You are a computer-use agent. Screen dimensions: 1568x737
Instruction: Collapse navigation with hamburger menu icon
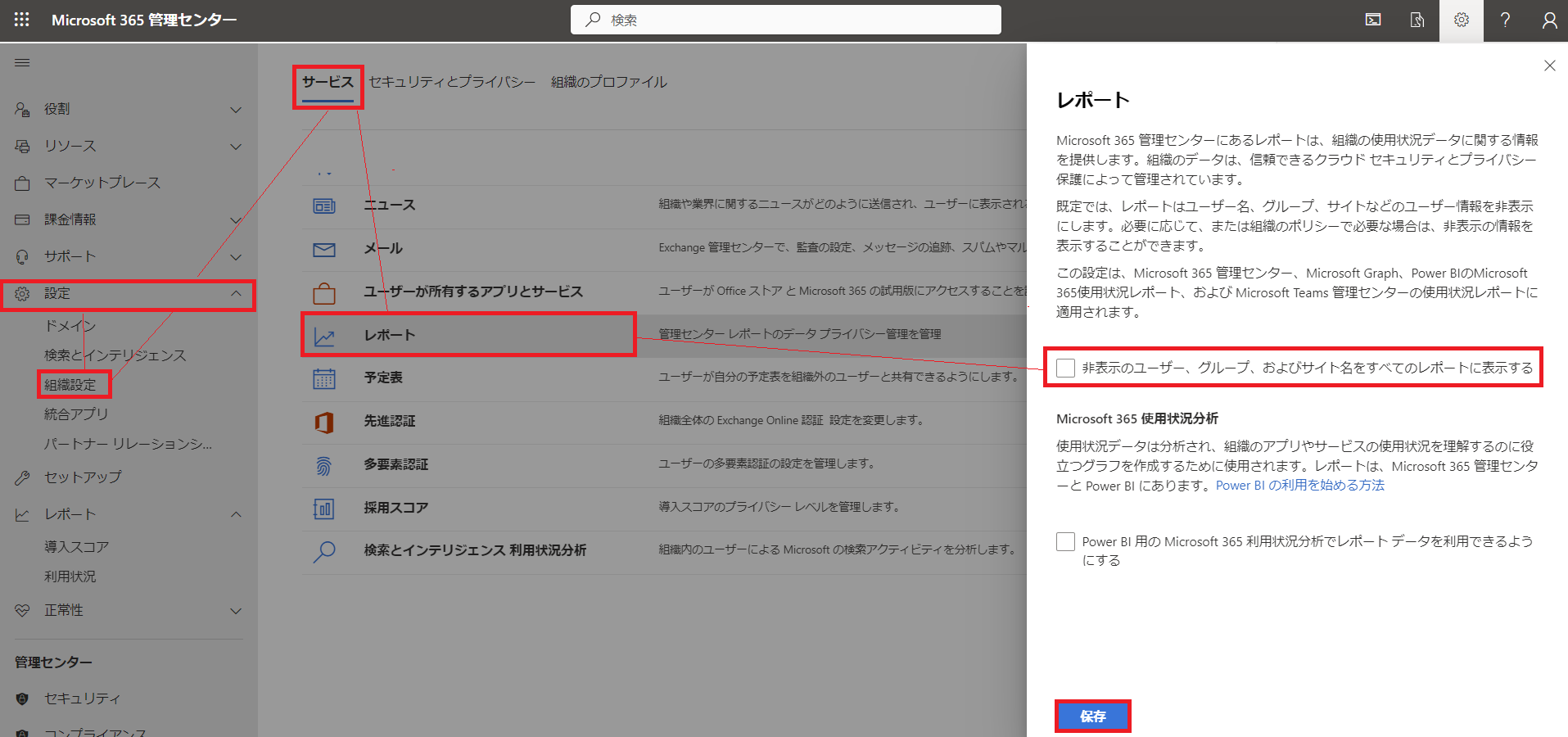pos(22,62)
